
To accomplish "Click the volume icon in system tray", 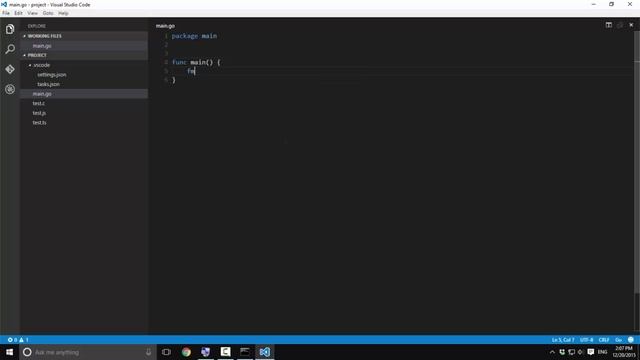I will coord(580,352).
